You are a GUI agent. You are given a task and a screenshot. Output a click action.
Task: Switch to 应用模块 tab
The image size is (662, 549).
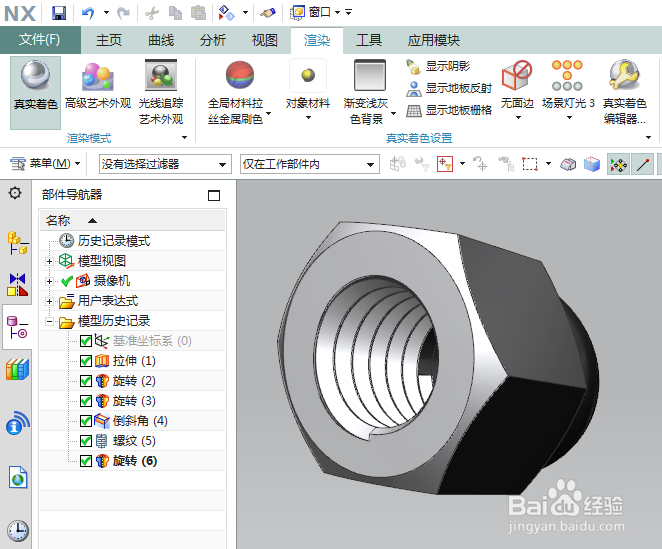coord(434,41)
